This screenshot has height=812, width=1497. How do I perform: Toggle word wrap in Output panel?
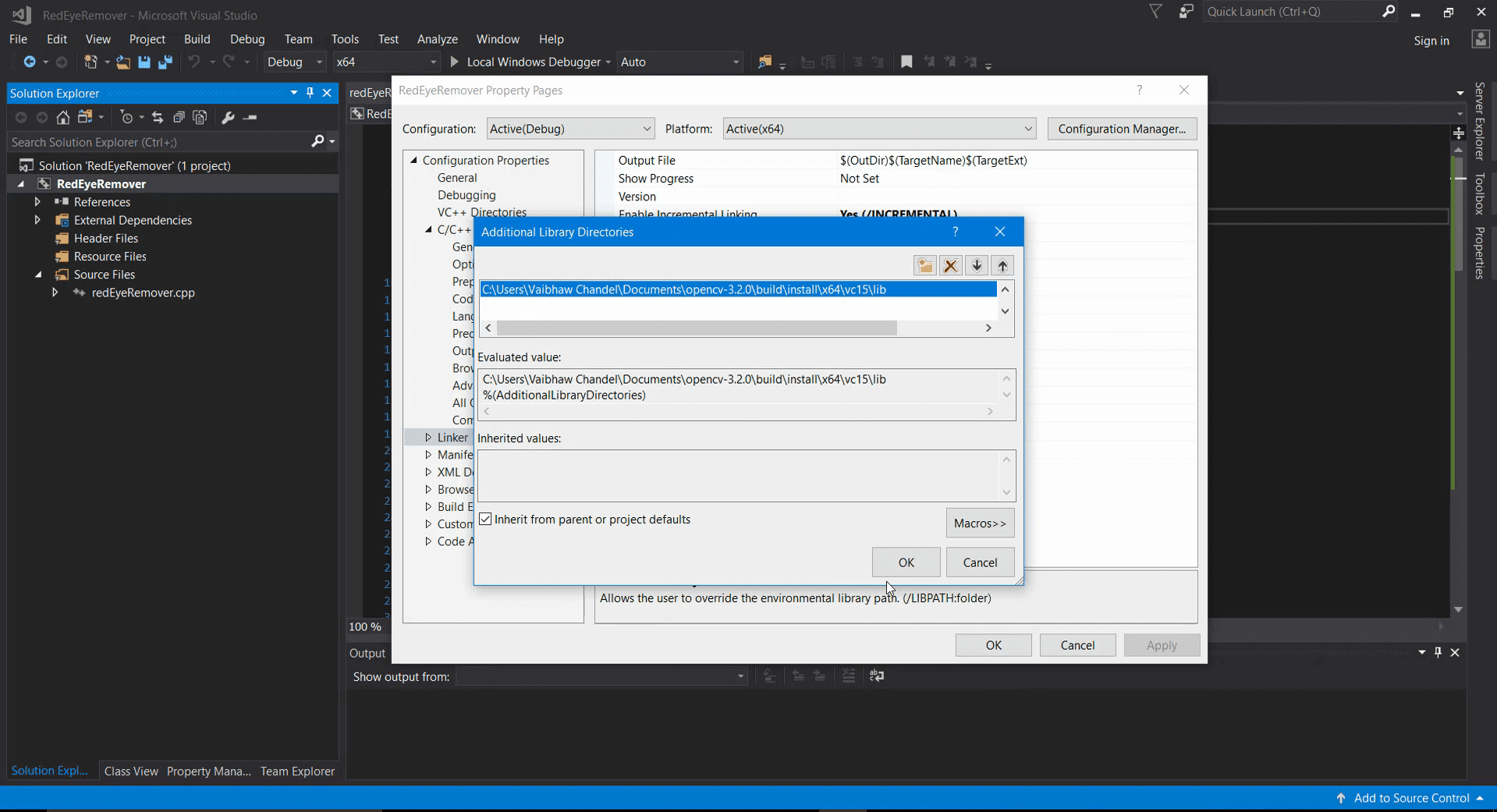coord(877,675)
